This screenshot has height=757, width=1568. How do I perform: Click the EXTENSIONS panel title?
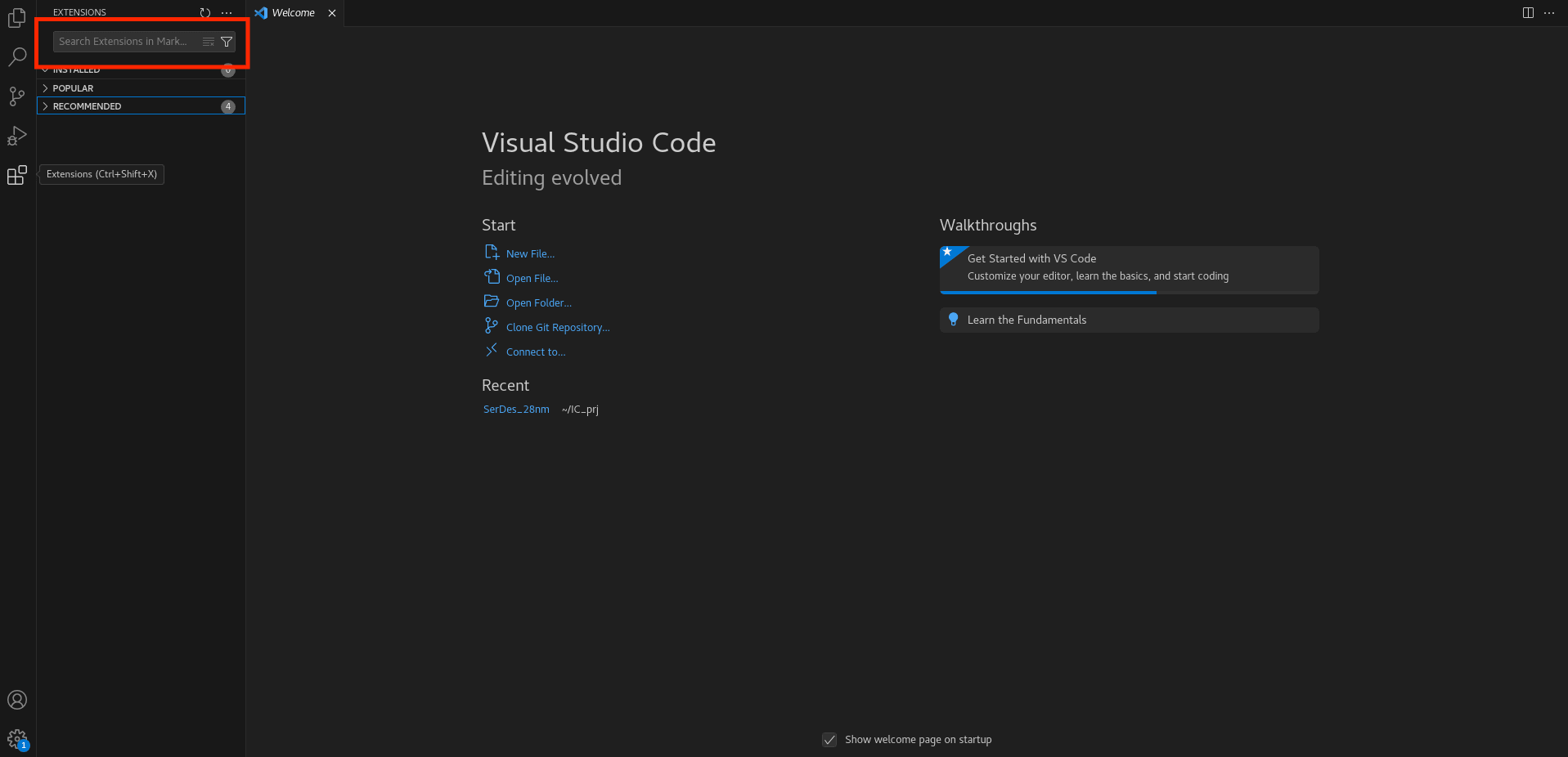(79, 12)
